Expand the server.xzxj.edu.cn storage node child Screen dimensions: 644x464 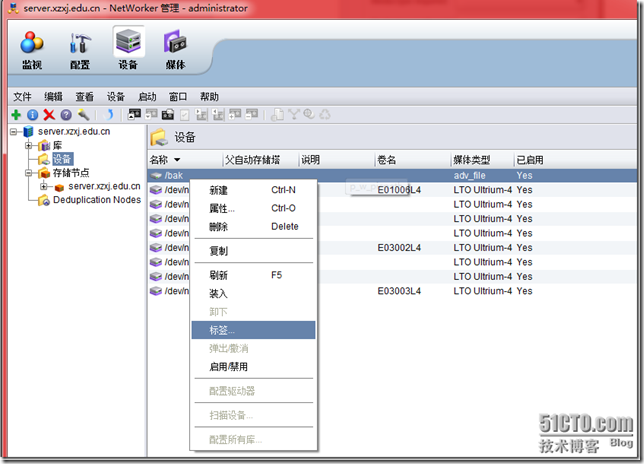[44, 186]
